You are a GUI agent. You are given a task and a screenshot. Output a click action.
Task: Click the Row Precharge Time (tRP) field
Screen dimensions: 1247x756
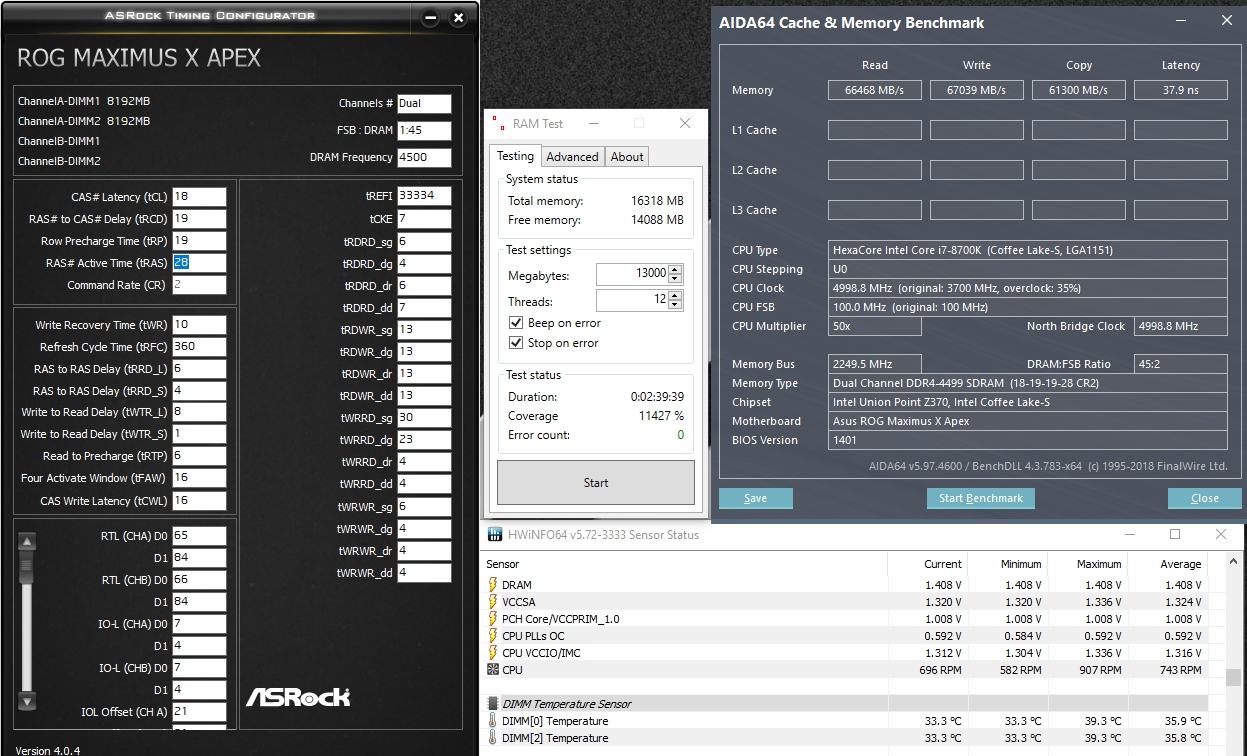199,241
